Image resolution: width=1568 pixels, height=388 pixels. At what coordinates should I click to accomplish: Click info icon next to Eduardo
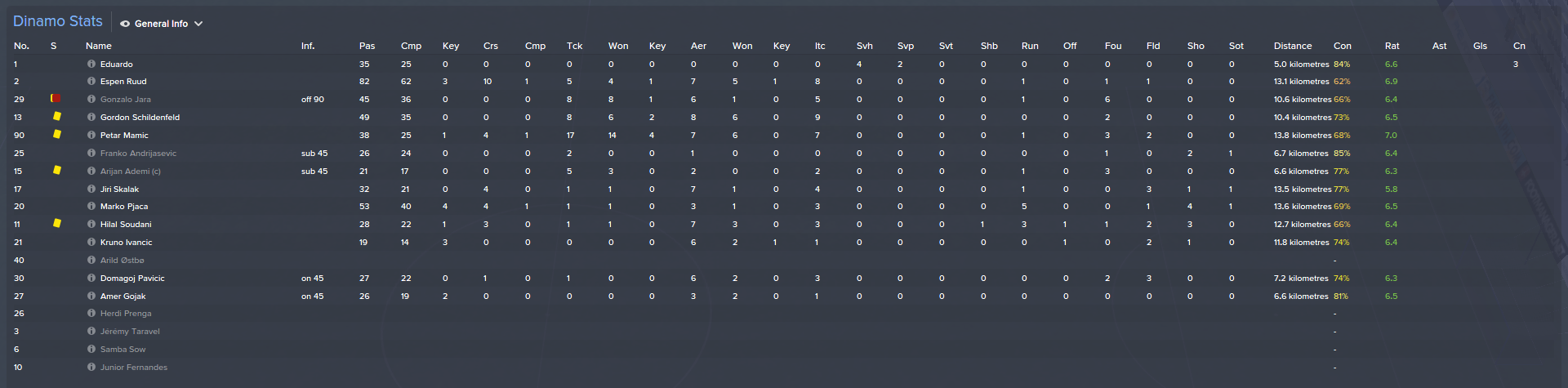[x=91, y=64]
